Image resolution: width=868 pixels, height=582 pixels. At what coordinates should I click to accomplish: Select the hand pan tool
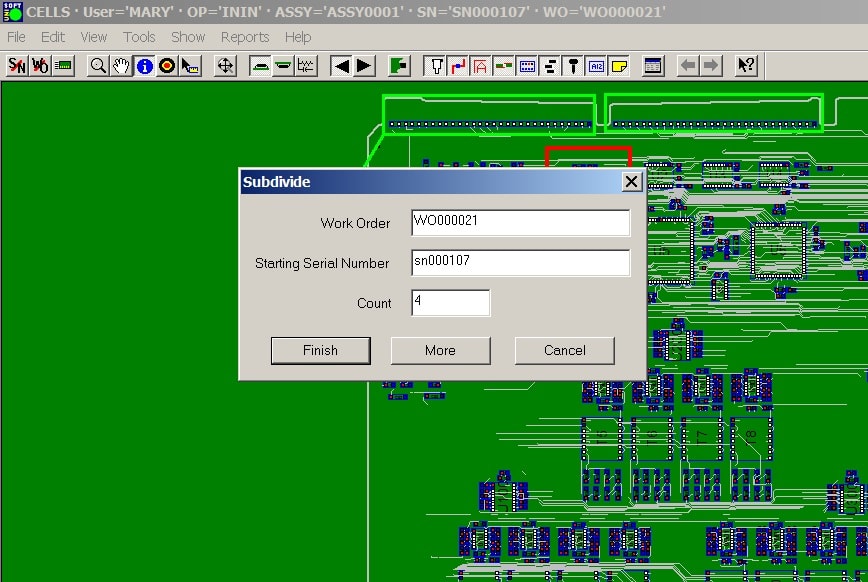tap(121, 66)
